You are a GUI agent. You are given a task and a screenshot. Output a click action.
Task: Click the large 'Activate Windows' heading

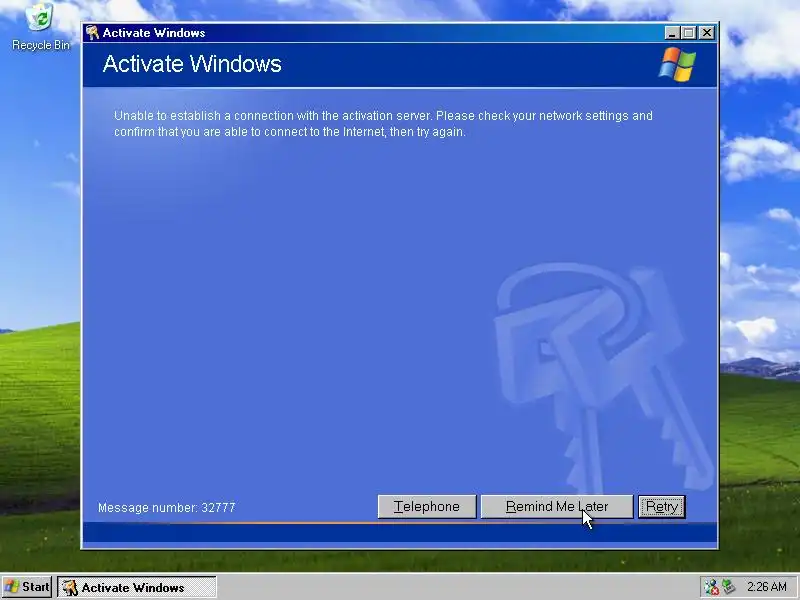pyautogui.click(x=192, y=64)
